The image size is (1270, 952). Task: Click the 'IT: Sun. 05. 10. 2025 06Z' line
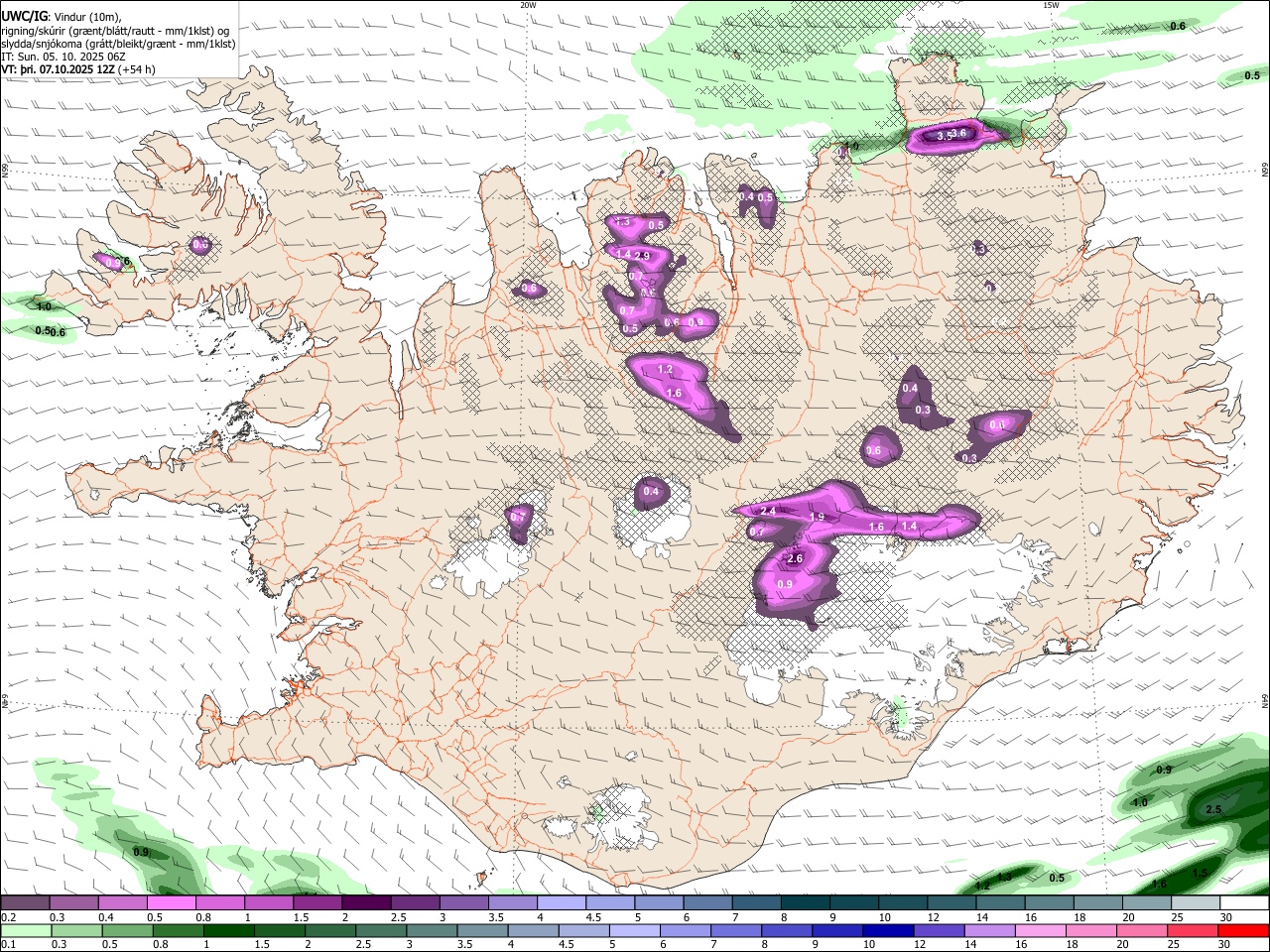pyautogui.click(x=63, y=57)
